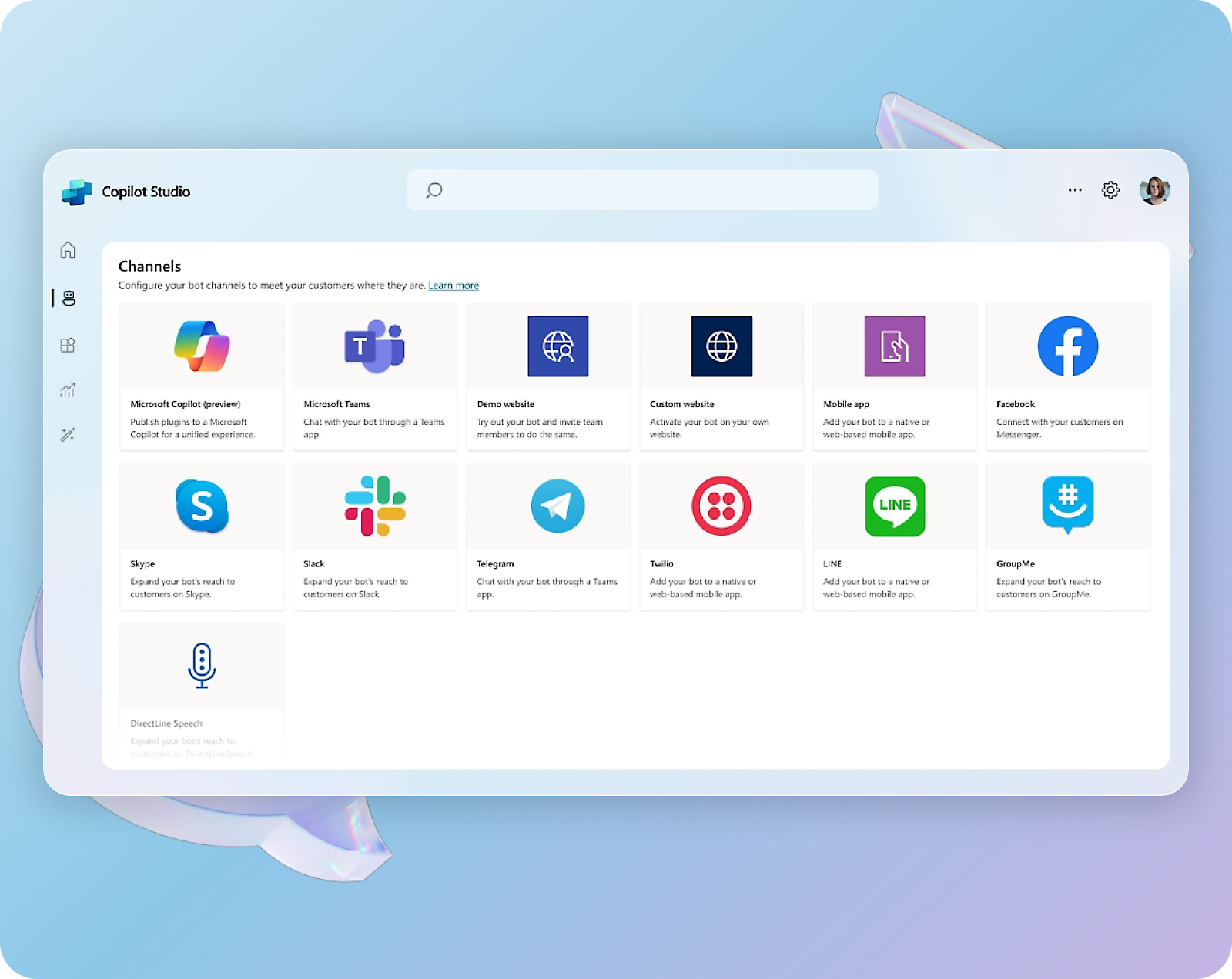Select the GroupMe title text
Viewport: 1232px width, 979px height.
coord(1016,564)
